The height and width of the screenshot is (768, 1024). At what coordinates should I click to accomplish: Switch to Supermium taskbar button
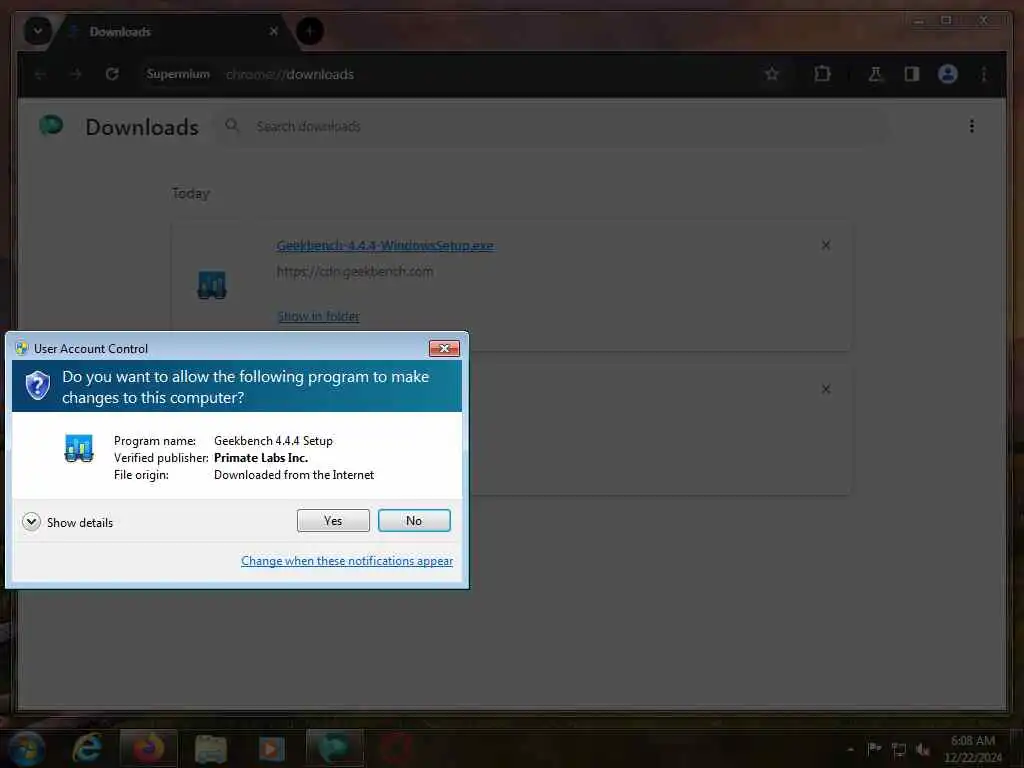[334, 748]
